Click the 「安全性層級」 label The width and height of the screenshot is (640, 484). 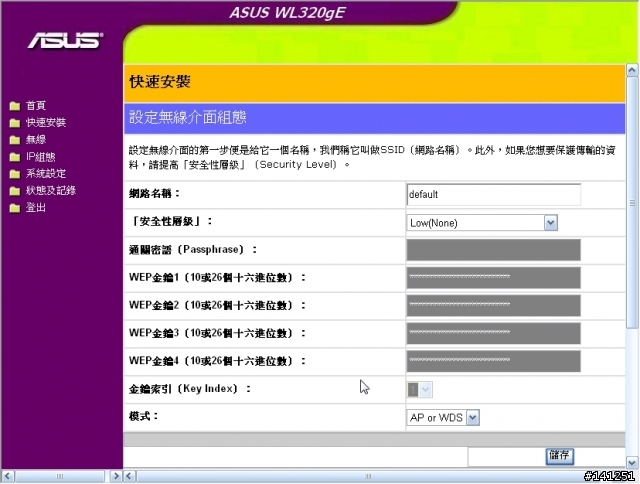(x=171, y=222)
